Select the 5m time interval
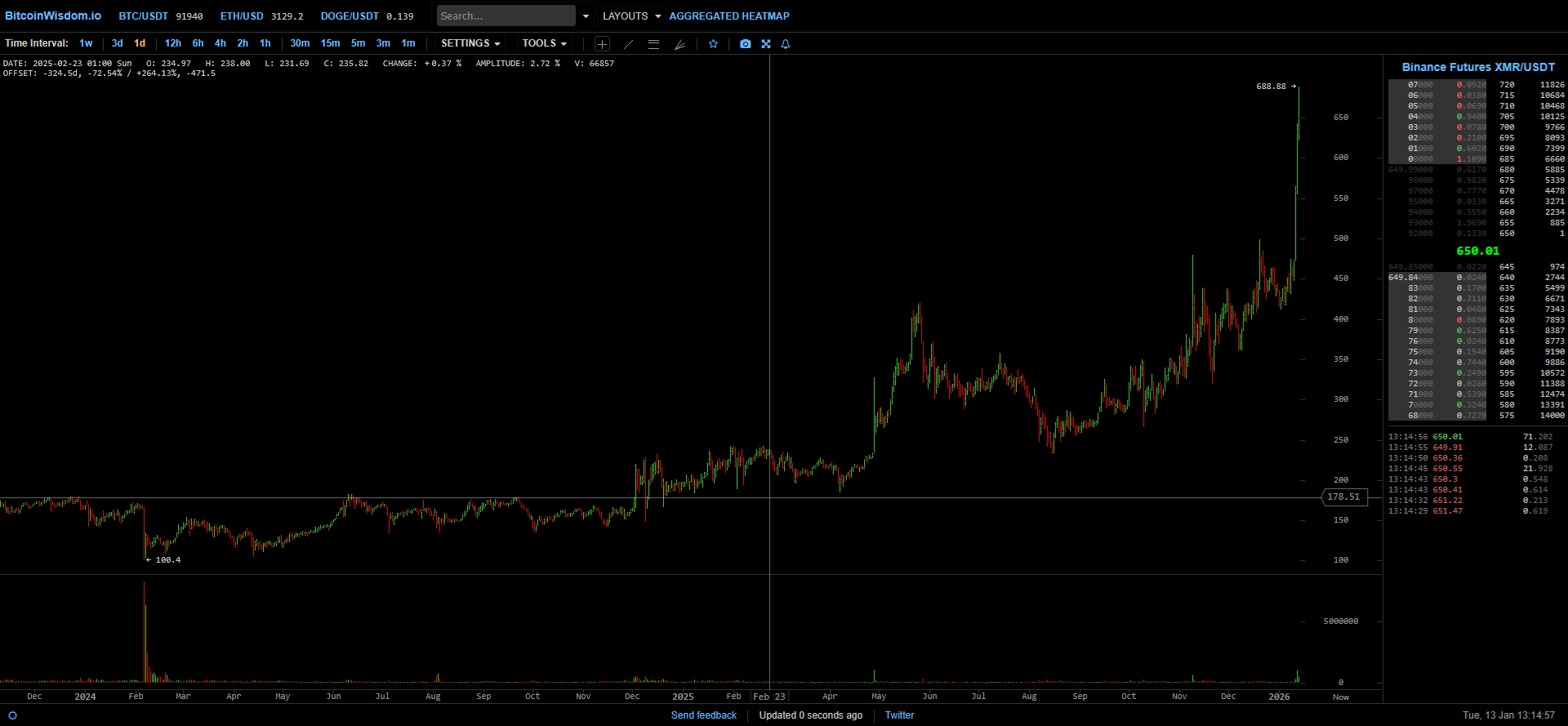The width and height of the screenshot is (1568, 726). (358, 43)
